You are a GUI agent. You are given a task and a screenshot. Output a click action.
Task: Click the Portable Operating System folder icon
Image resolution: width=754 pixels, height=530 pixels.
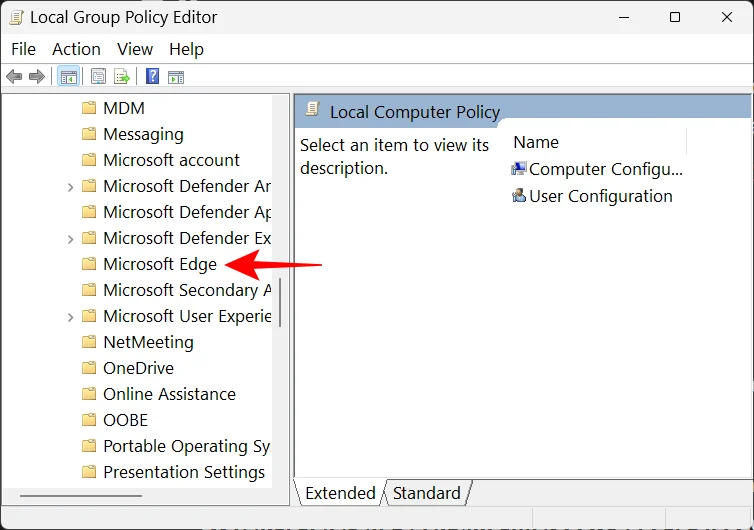click(89, 446)
